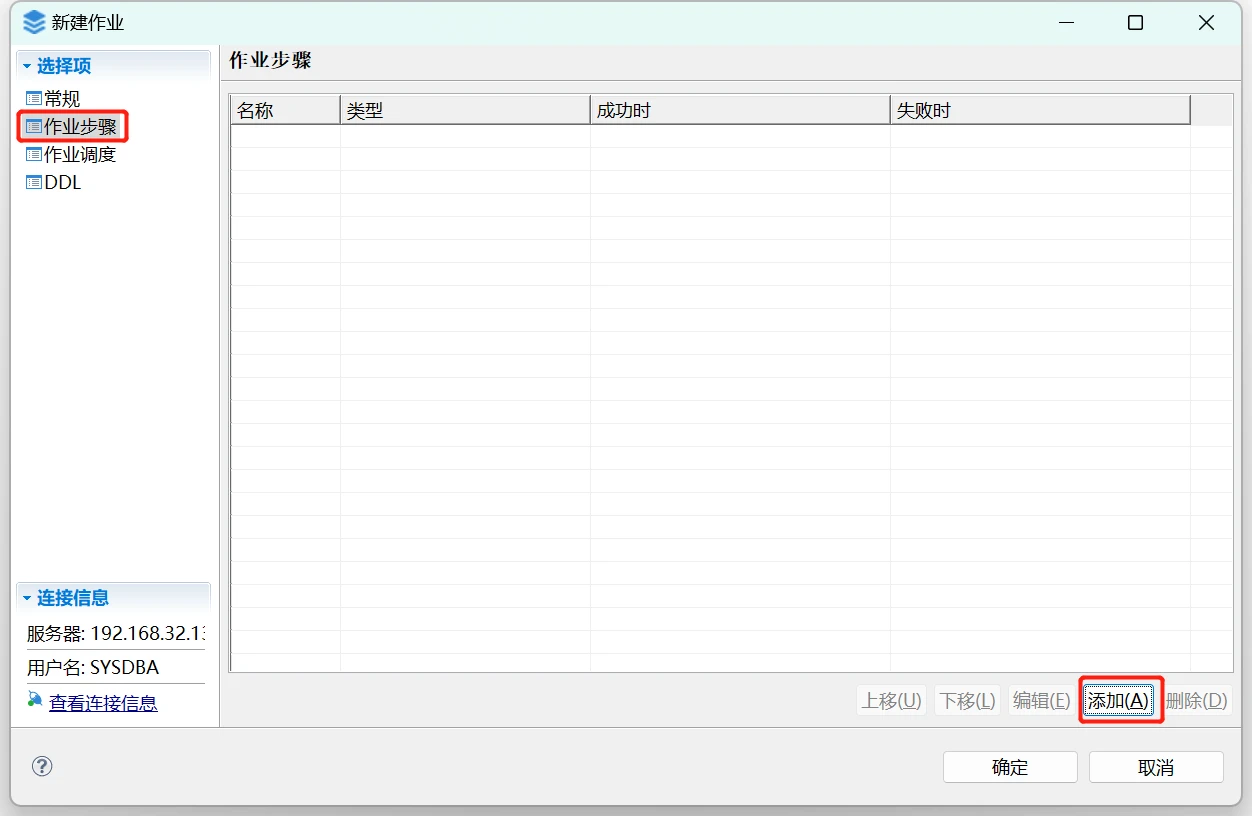Cancel the dialog with 取消
This screenshot has width=1252, height=816.
(x=1155, y=767)
